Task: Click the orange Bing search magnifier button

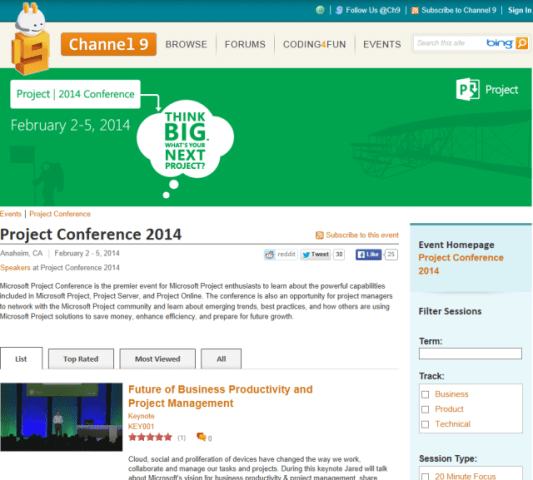Action: 522,44
